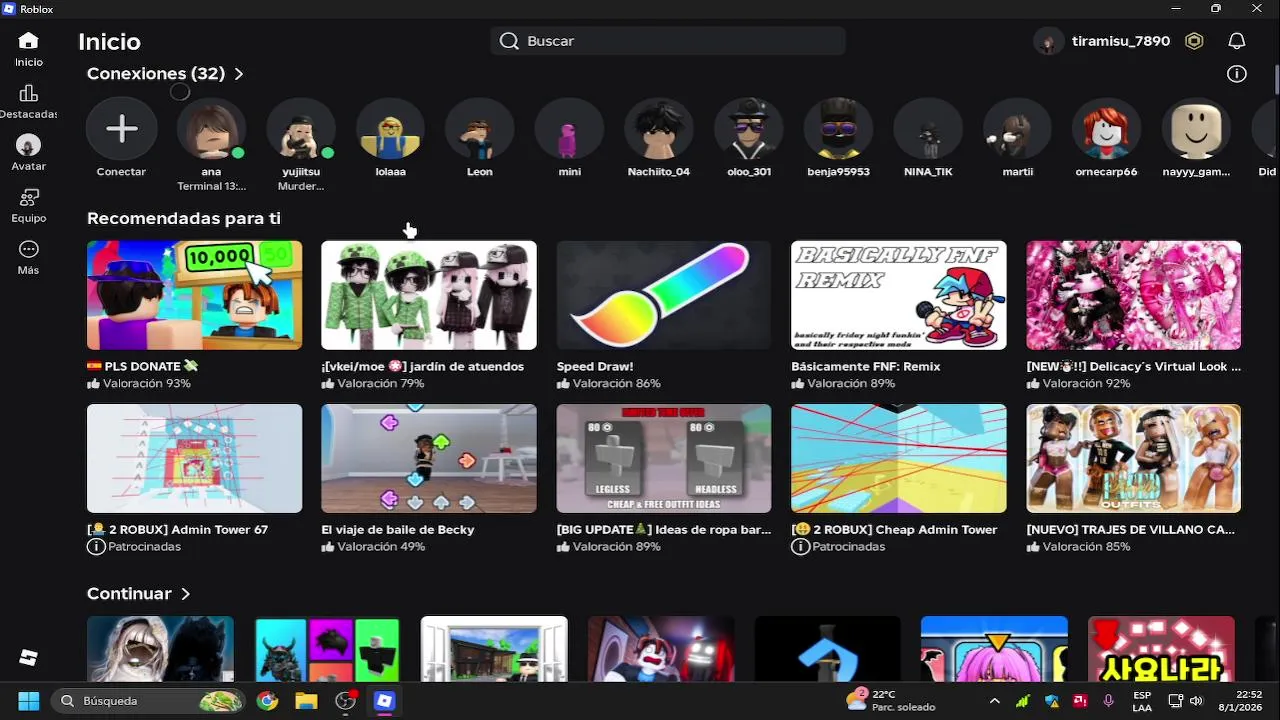This screenshot has width=1280, height=720.
Task: Open Continuar game with blue arrow logo
Action: (827, 649)
